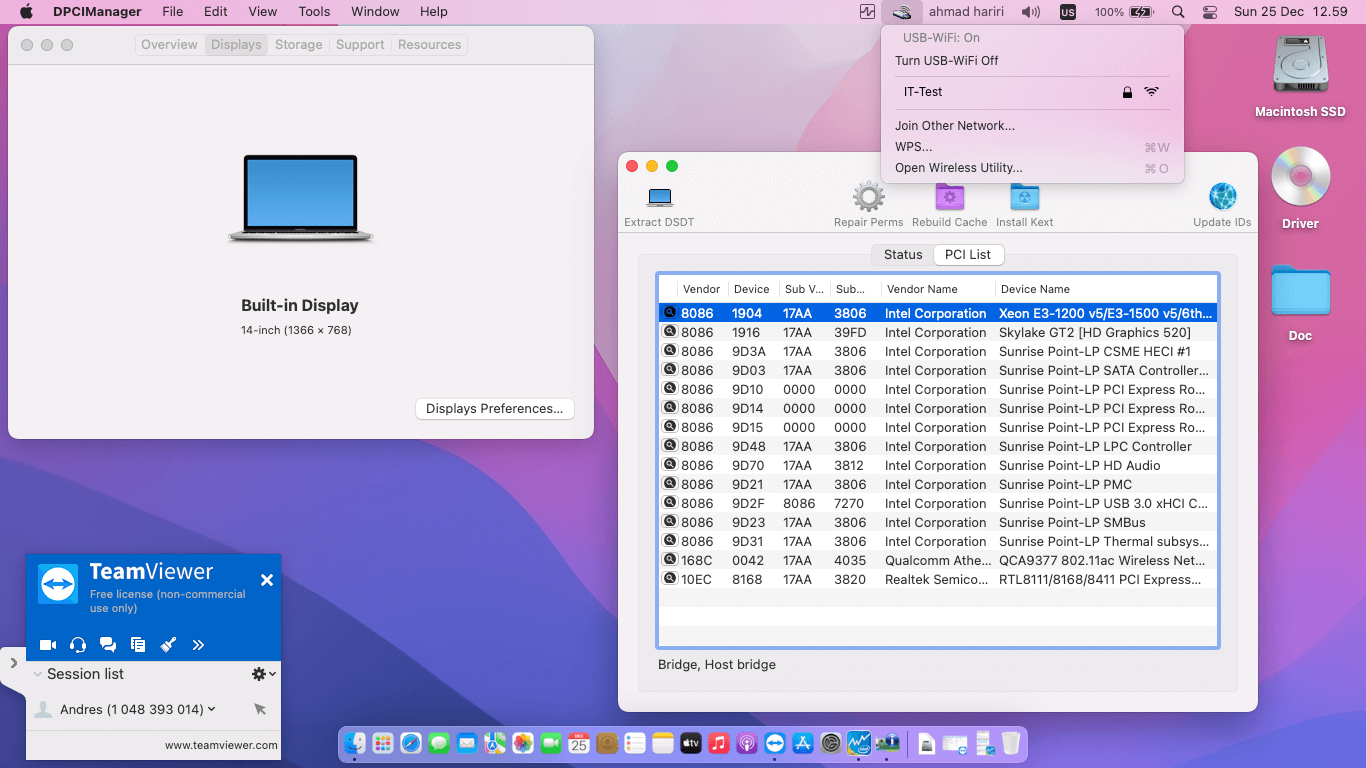The image size is (1366, 768).
Task: Collapse TeamViewer panel side arrow
Action: point(13,662)
